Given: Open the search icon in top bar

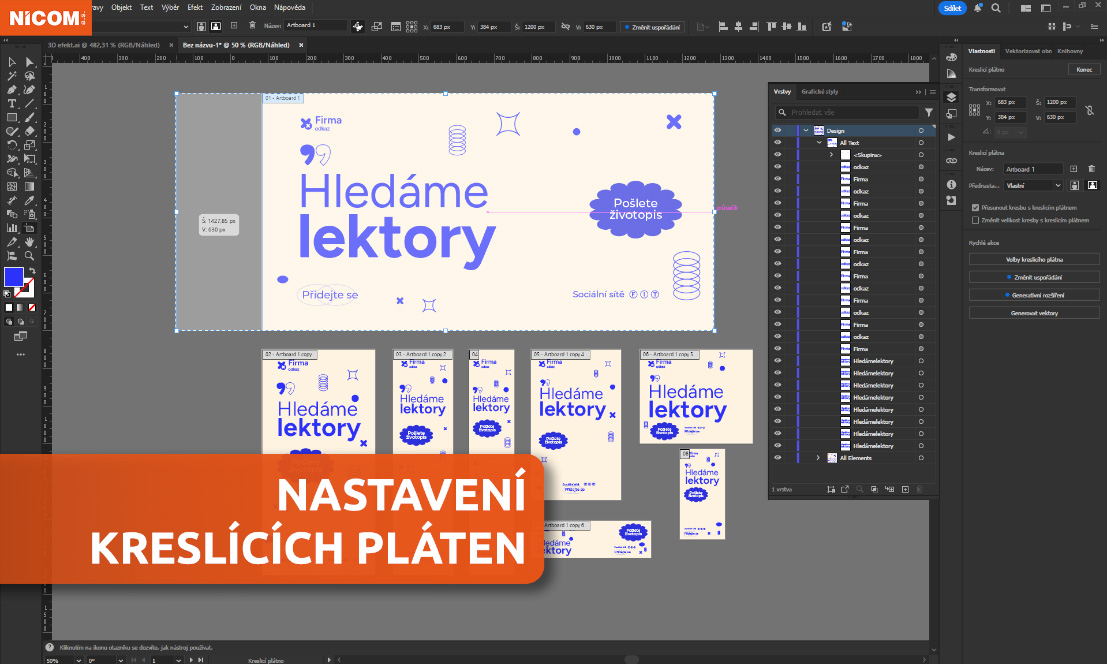Looking at the screenshot, I should click(996, 8).
